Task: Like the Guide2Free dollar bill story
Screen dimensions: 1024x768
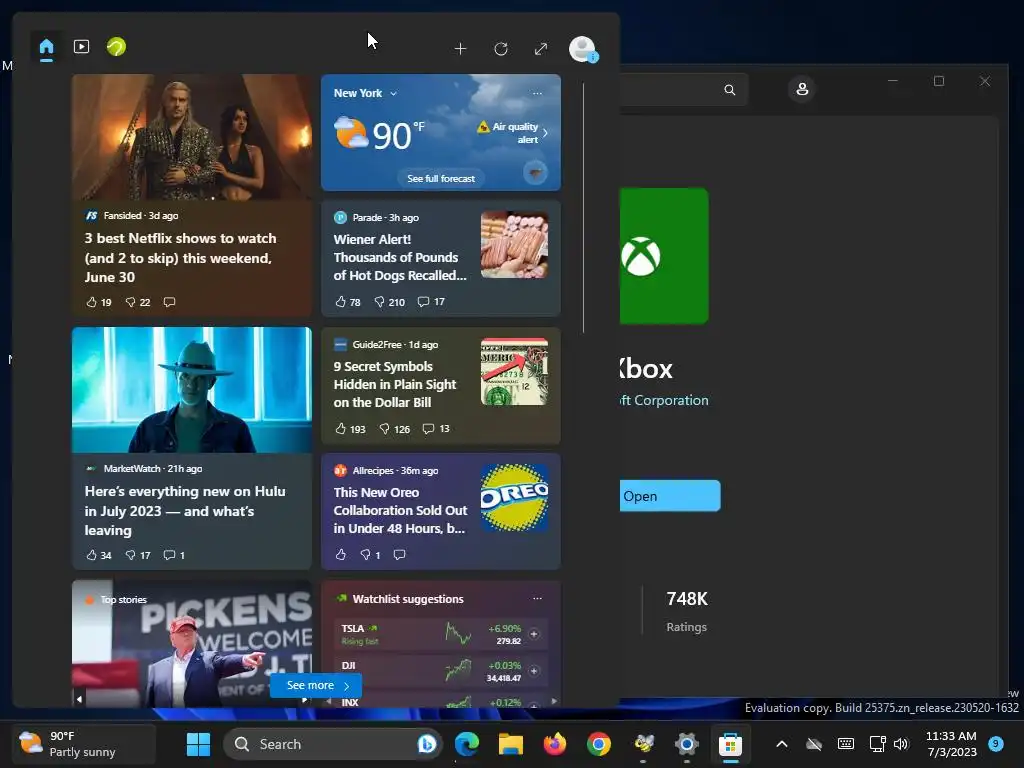Action: [x=350, y=429]
